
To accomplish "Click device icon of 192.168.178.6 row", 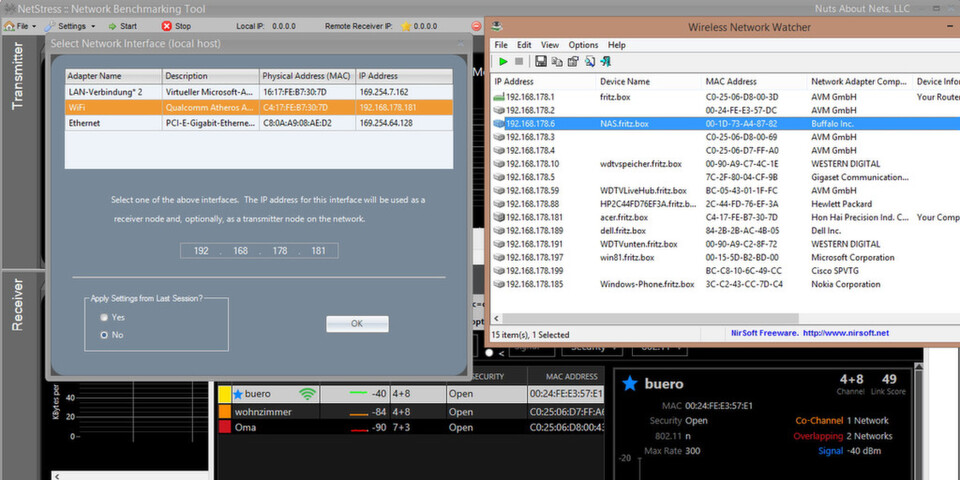I will [498, 124].
